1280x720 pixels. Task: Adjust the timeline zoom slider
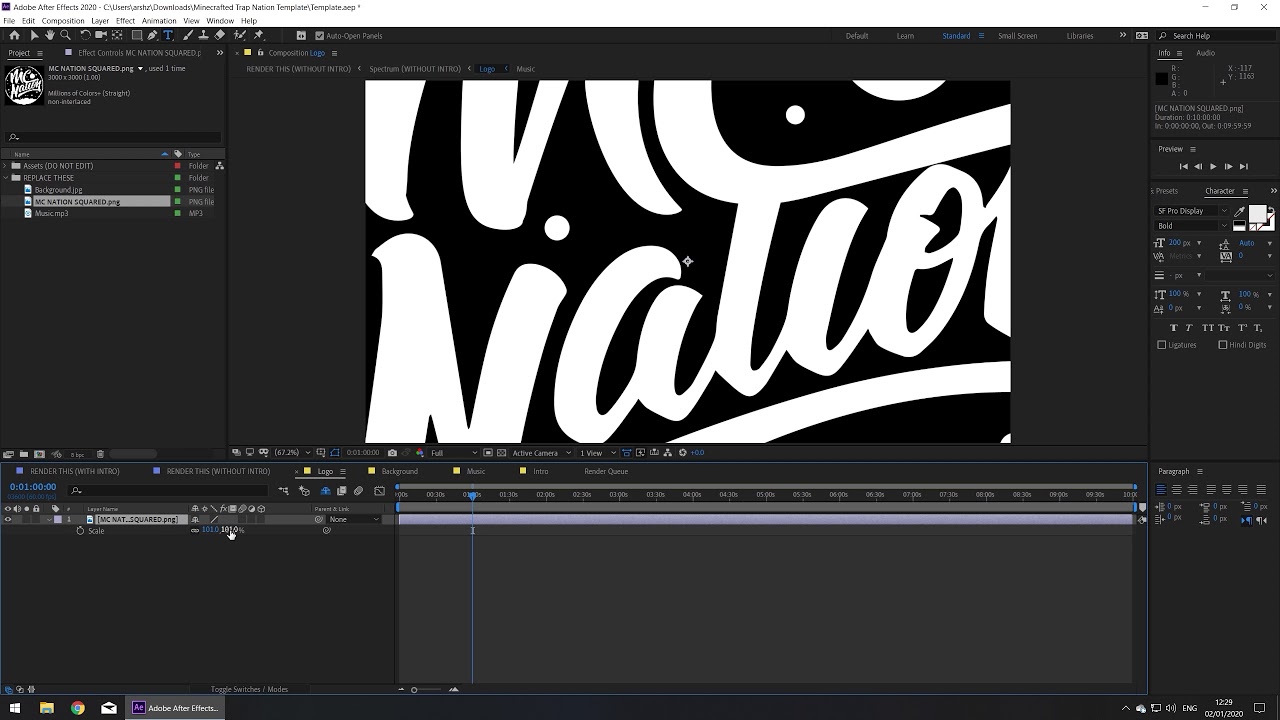414,689
